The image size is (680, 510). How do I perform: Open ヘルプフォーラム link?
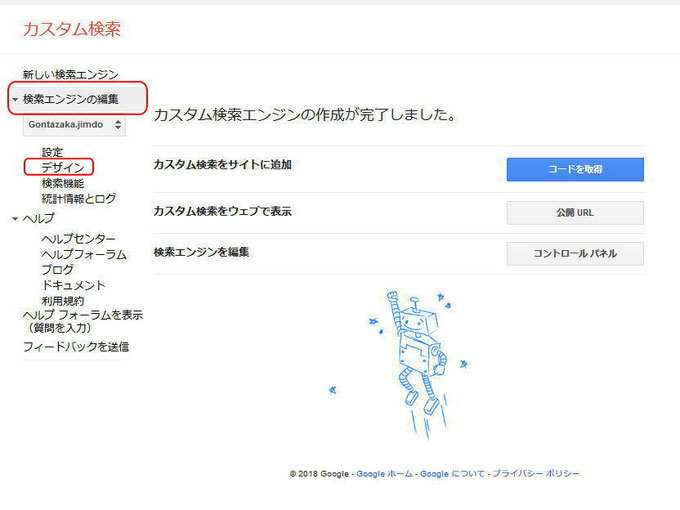click(x=84, y=254)
